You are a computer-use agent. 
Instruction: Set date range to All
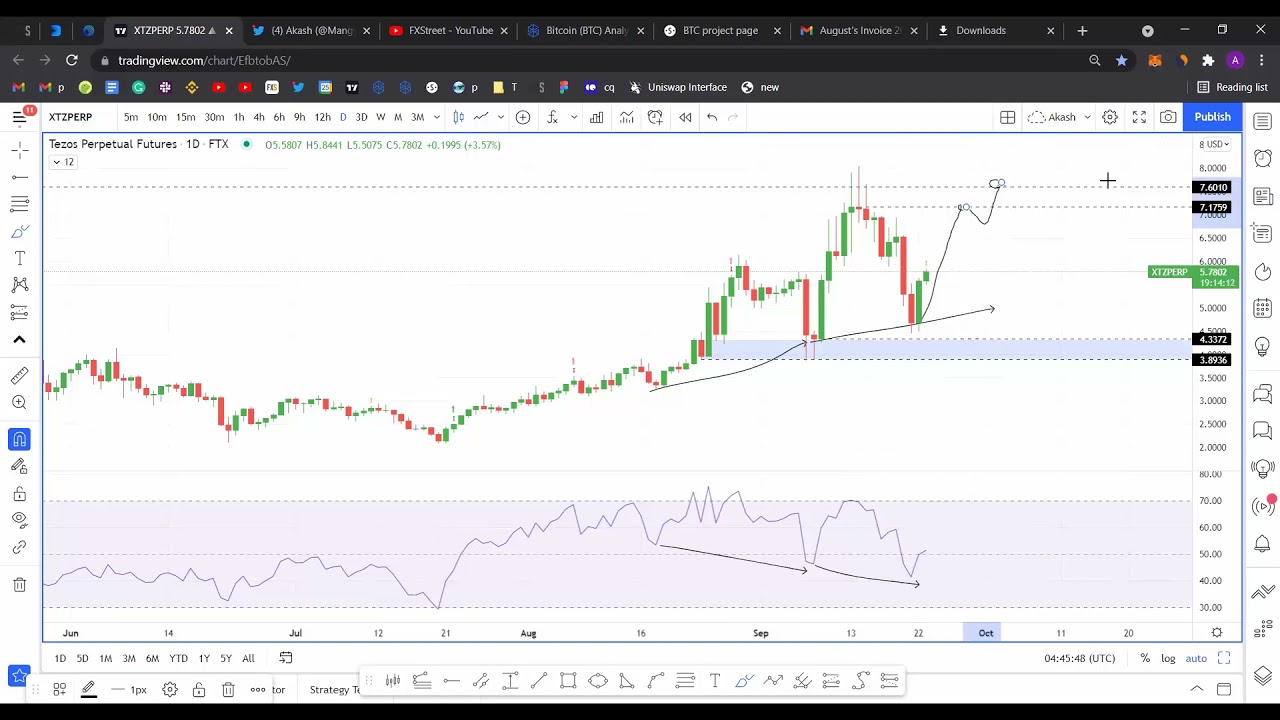pos(248,658)
